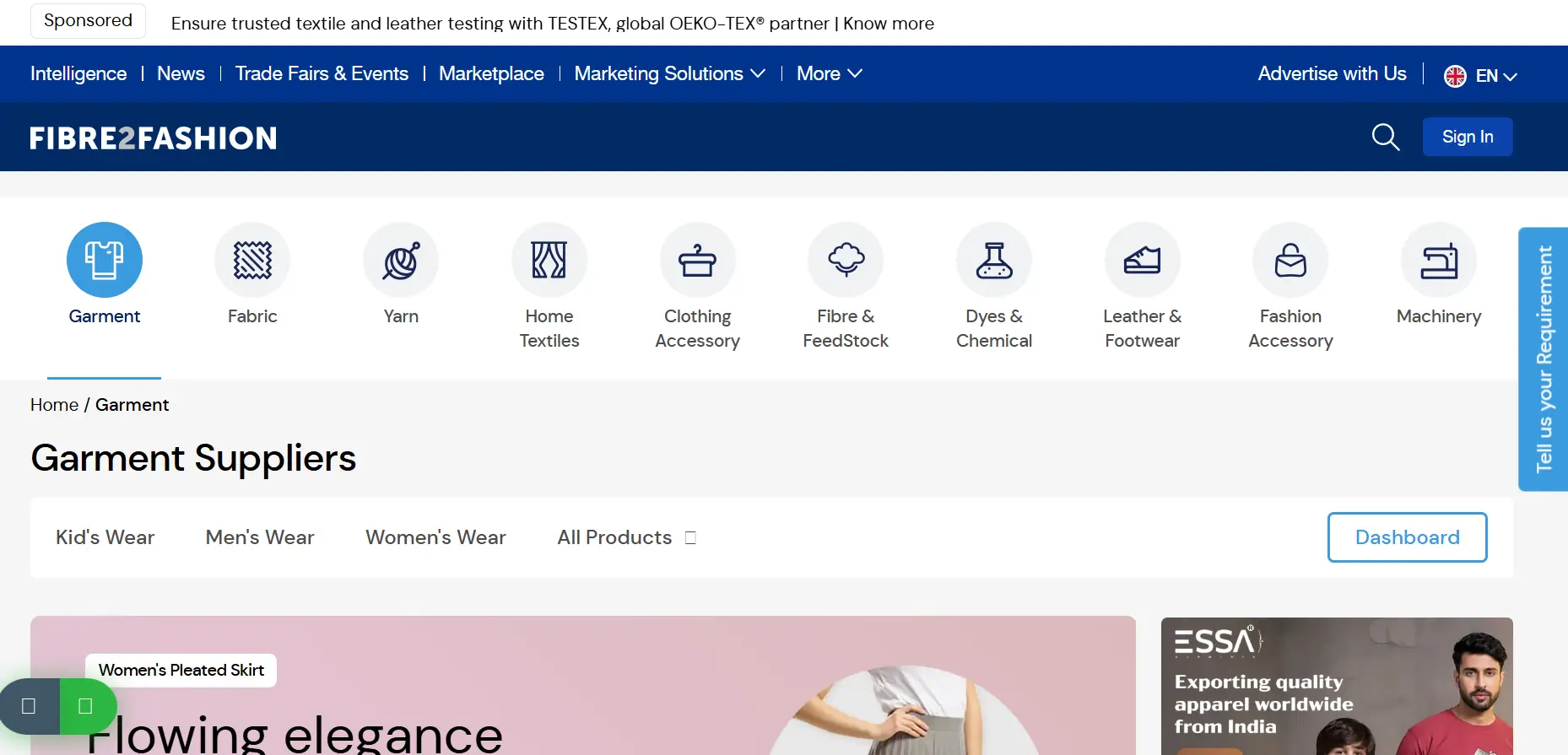The width and height of the screenshot is (1568, 755).
Task: Click Advertise with Us link
Action: tap(1332, 73)
